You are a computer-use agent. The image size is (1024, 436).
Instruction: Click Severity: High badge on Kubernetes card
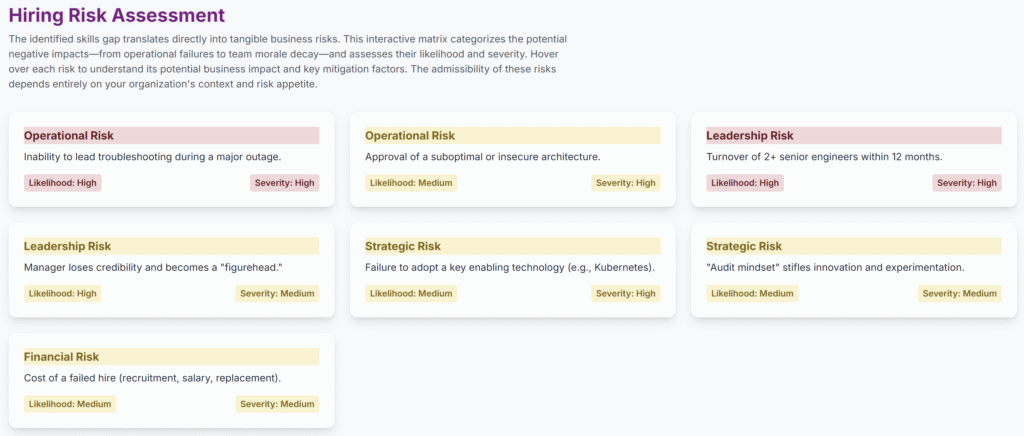pyautogui.click(x=626, y=294)
